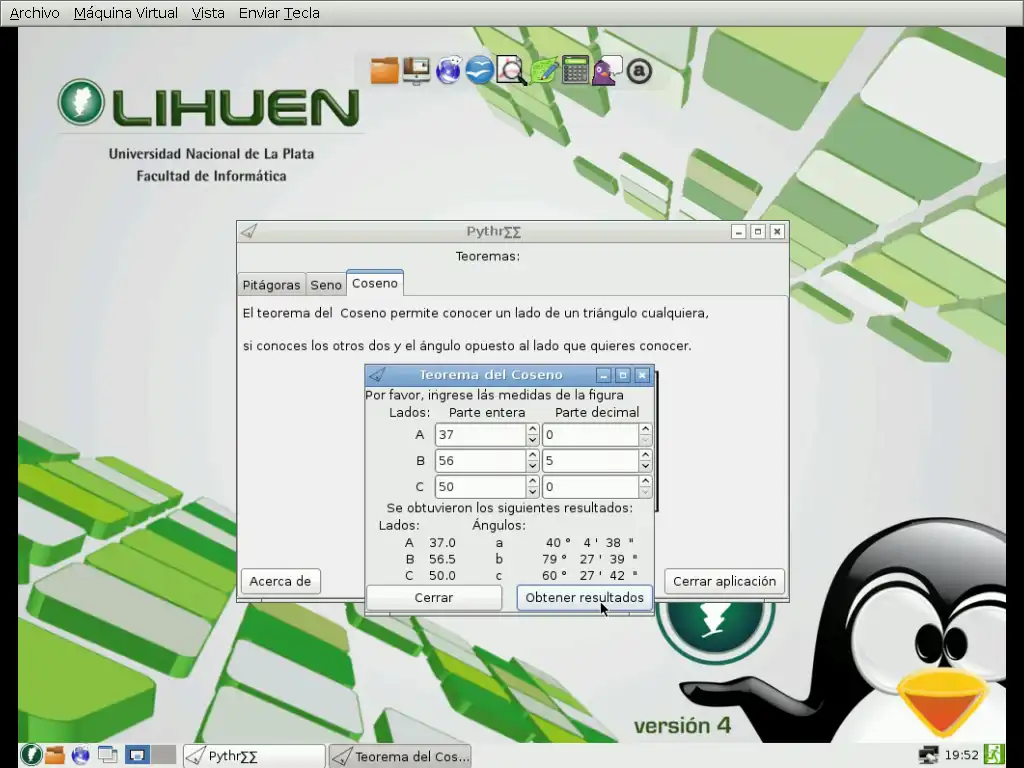The width and height of the screenshot is (1024, 768).
Task: Click the clock showing 19:52
Action: tap(961, 756)
